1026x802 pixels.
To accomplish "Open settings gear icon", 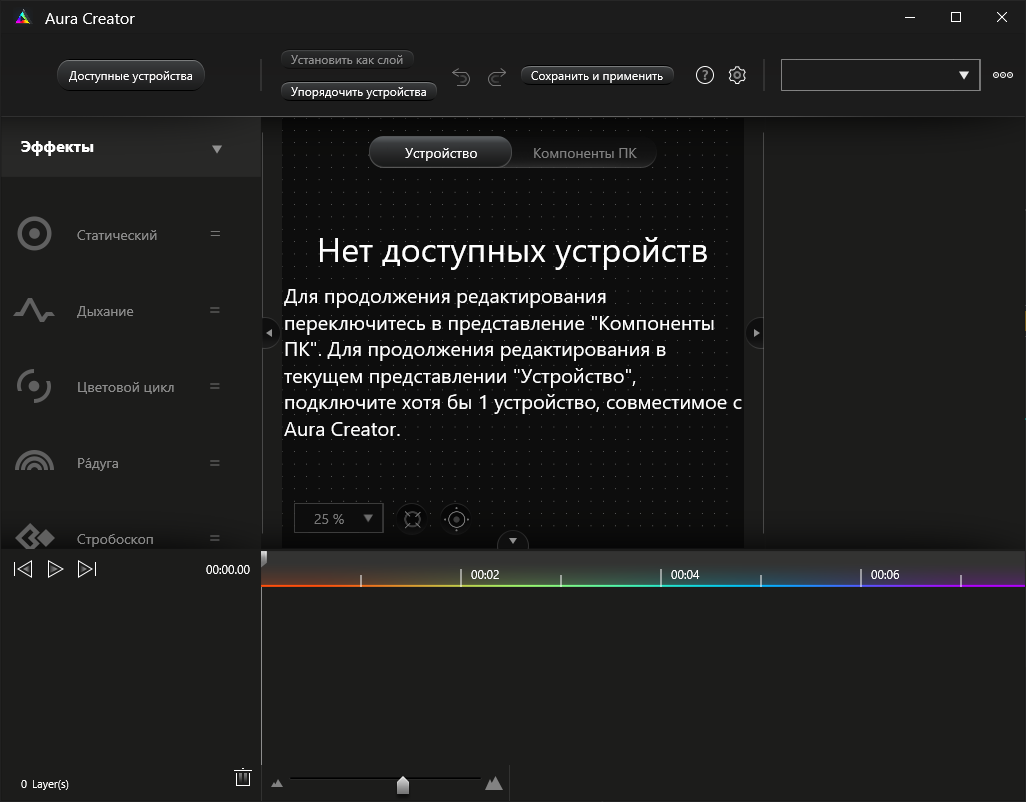I will pos(737,75).
